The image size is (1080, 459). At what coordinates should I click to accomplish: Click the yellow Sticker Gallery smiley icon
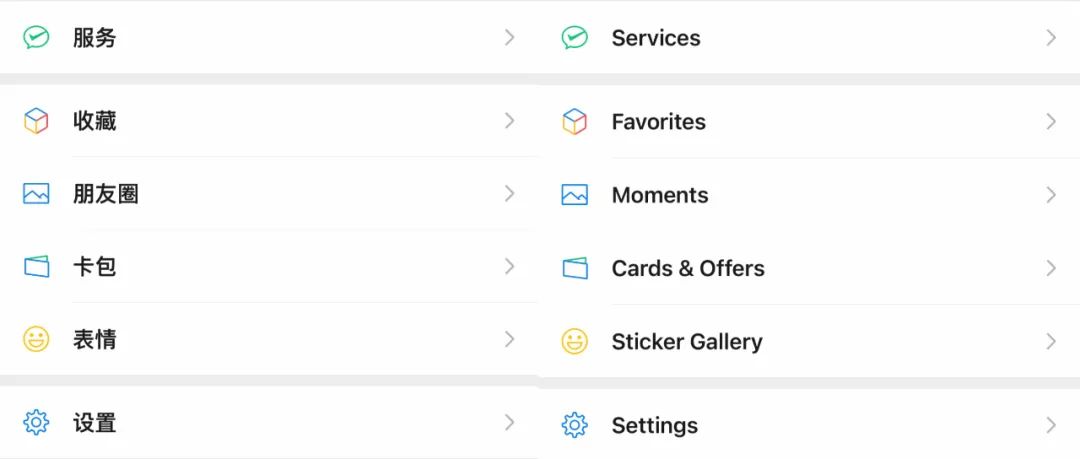pos(574,342)
